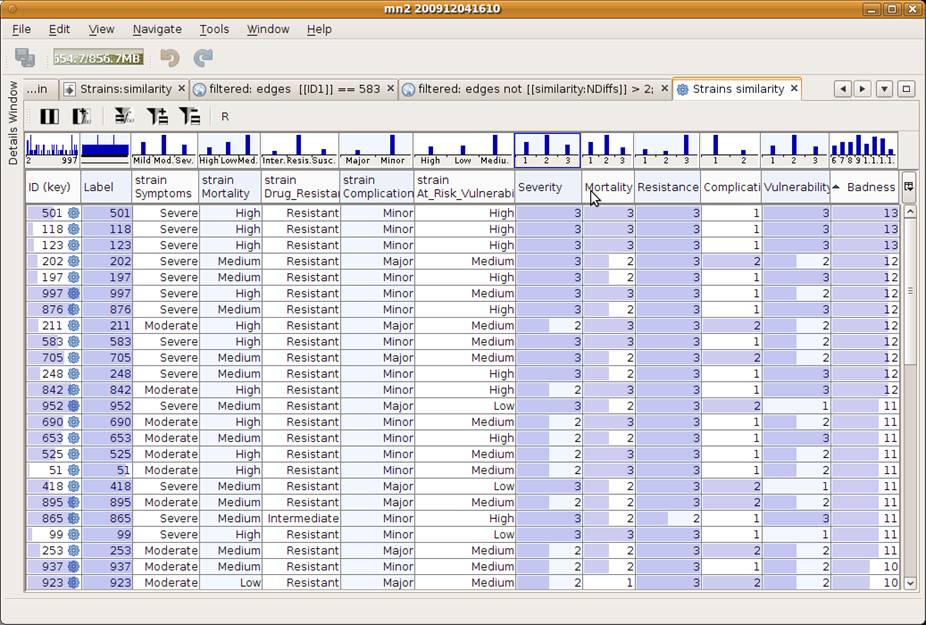Sort by the Resistance column header
926x625 pixels.
667,187
